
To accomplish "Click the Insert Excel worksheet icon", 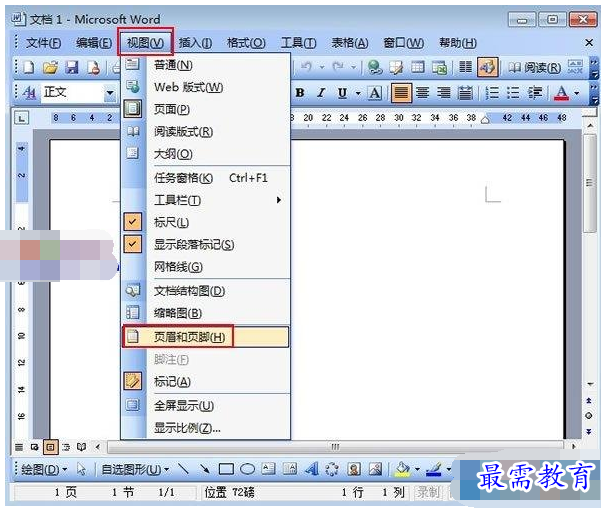I will click(x=439, y=67).
